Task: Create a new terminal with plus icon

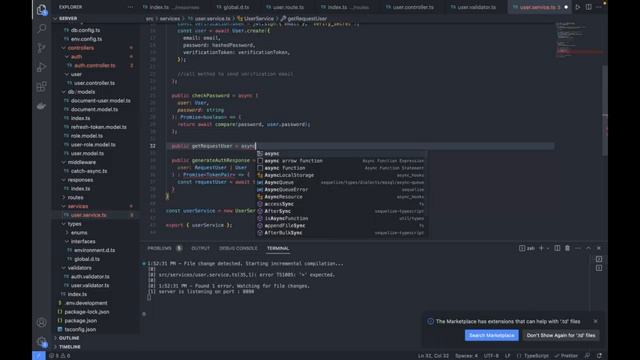Action: pyautogui.click(x=541, y=248)
